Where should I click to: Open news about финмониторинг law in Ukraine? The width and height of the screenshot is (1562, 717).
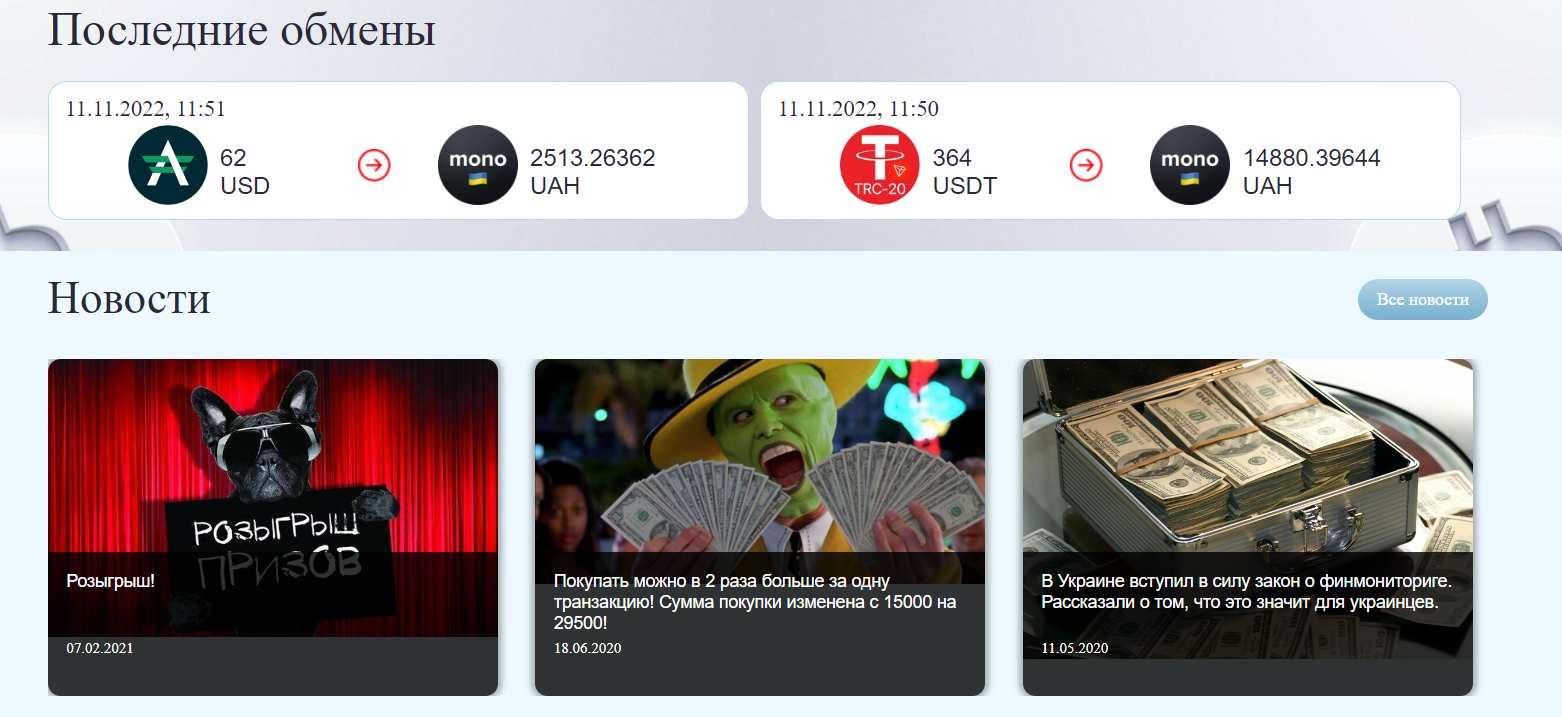tap(1246, 592)
